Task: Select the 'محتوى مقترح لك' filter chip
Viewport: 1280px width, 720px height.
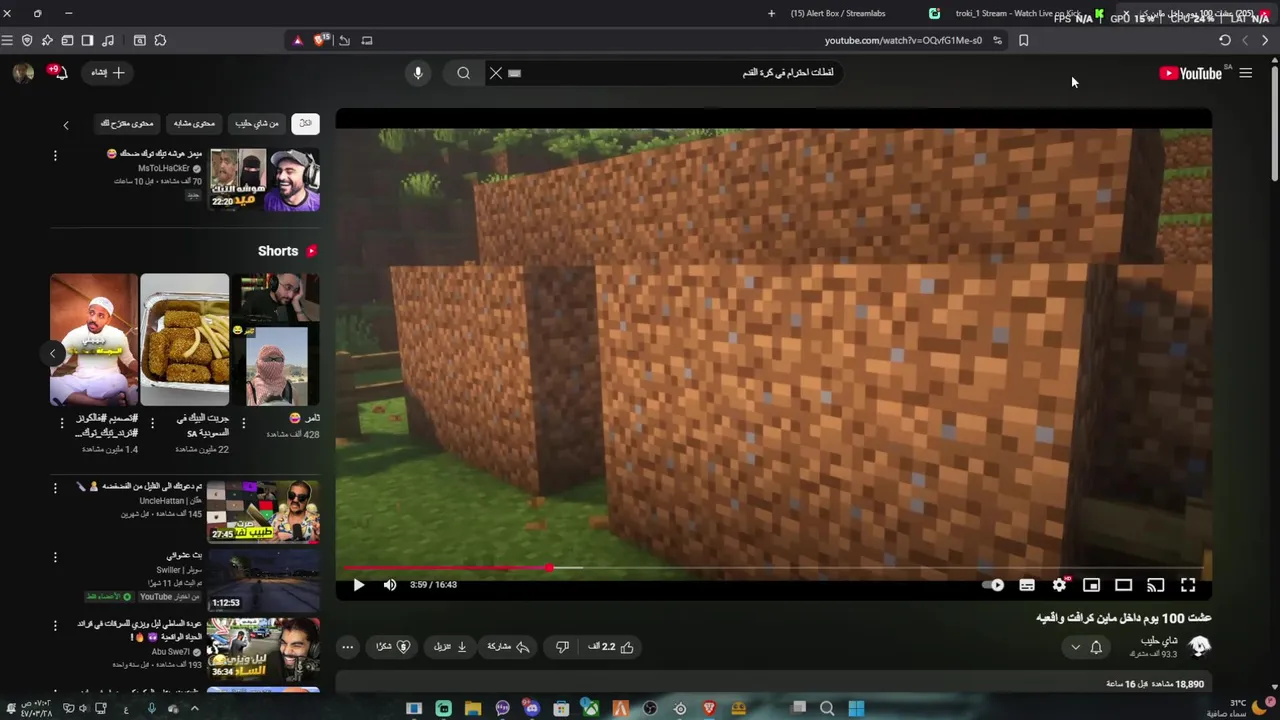Action: tap(127, 123)
